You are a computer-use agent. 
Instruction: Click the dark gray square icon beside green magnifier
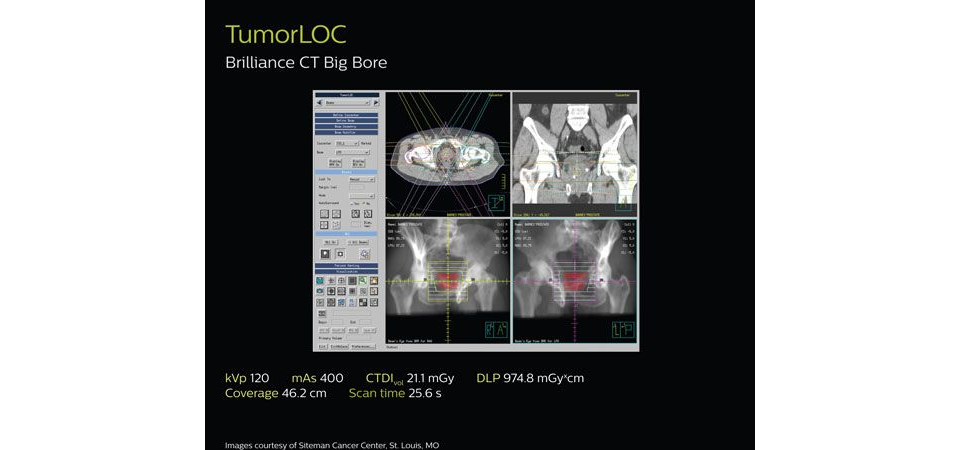pos(352,281)
